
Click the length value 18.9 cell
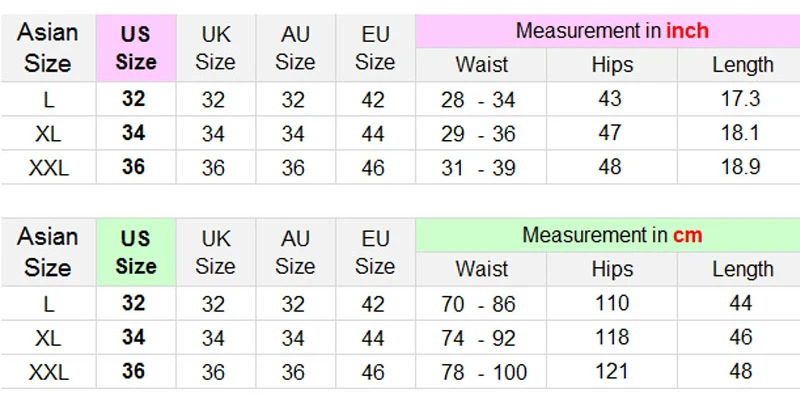pyautogui.click(x=741, y=167)
